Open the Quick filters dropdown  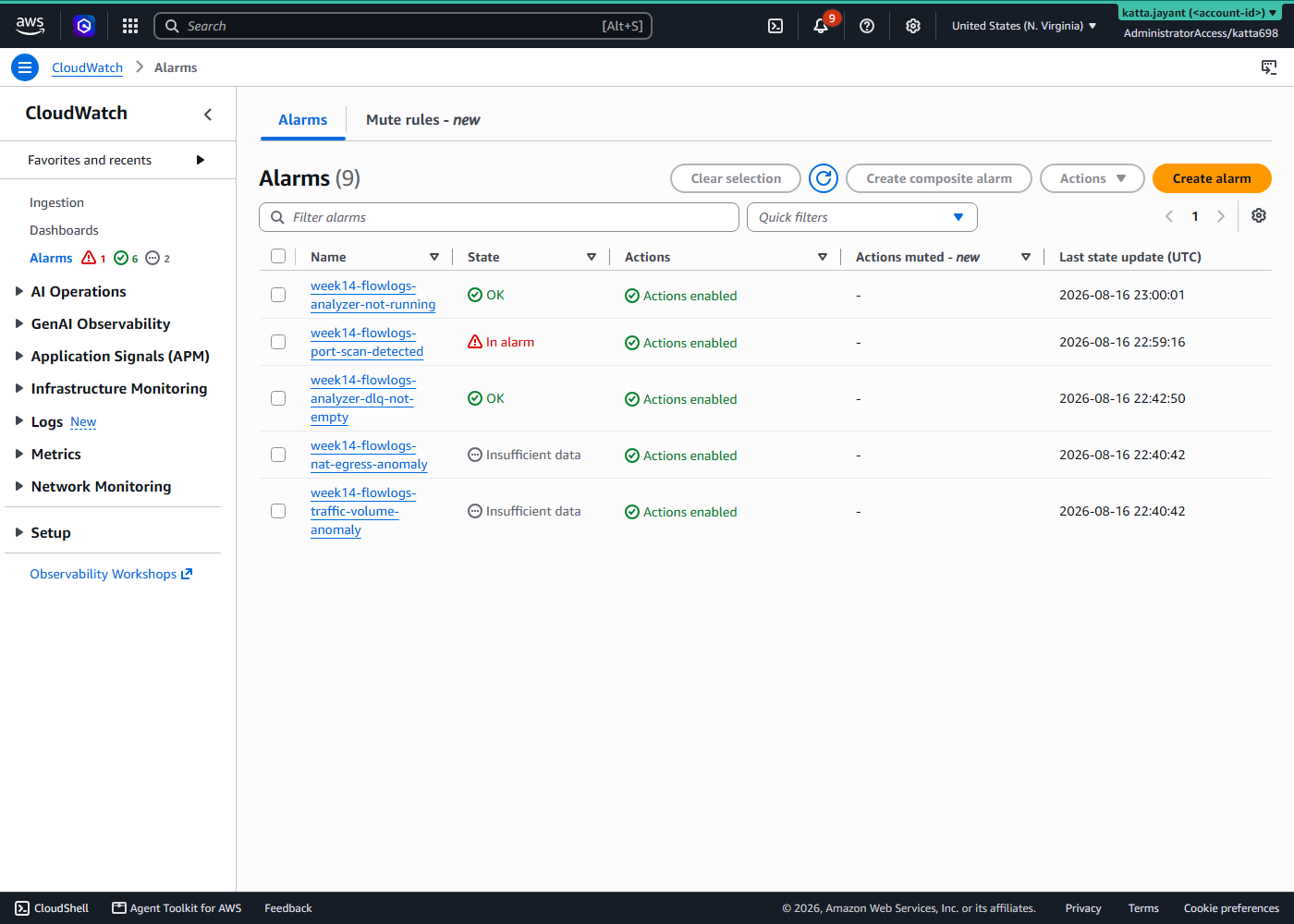click(x=862, y=217)
